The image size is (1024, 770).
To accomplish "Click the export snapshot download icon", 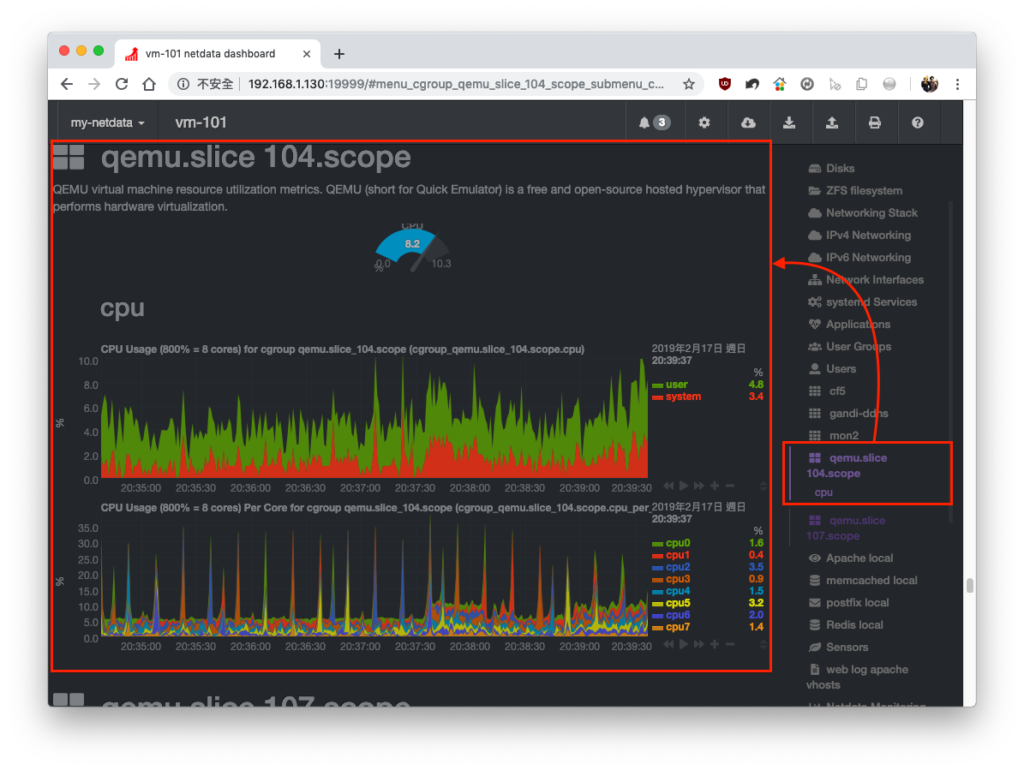I will click(789, 123).
